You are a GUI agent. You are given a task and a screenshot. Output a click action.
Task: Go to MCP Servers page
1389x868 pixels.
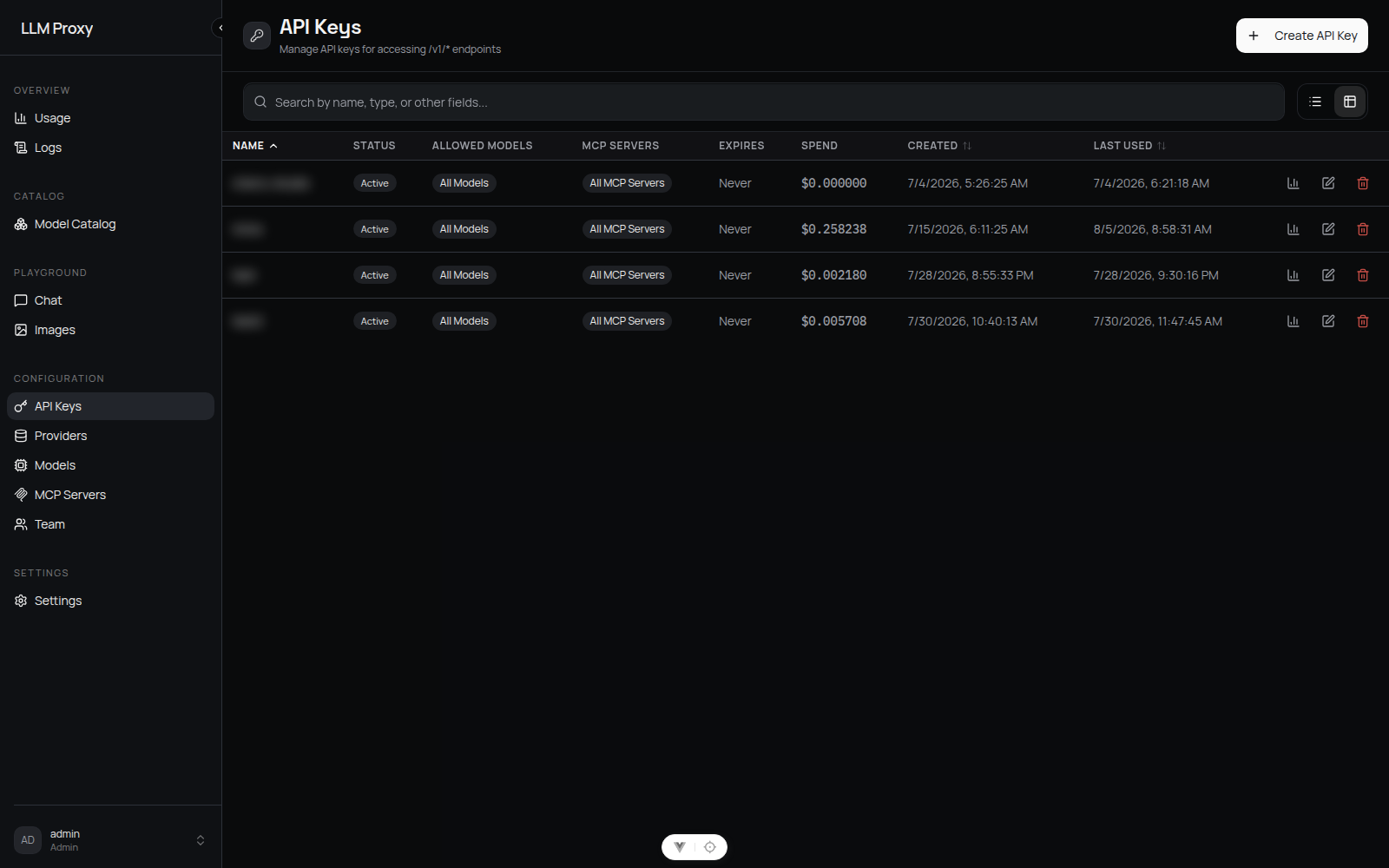click(110, 495)
